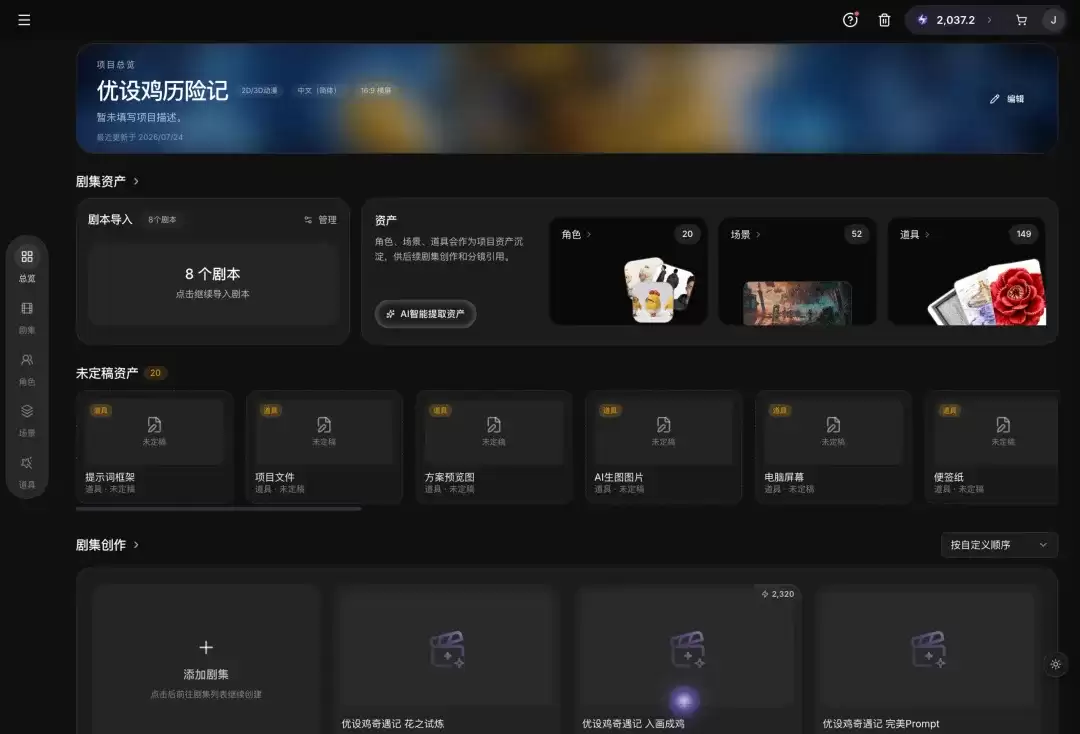Open the 项目文件 draft asset icon

[324, 425]
